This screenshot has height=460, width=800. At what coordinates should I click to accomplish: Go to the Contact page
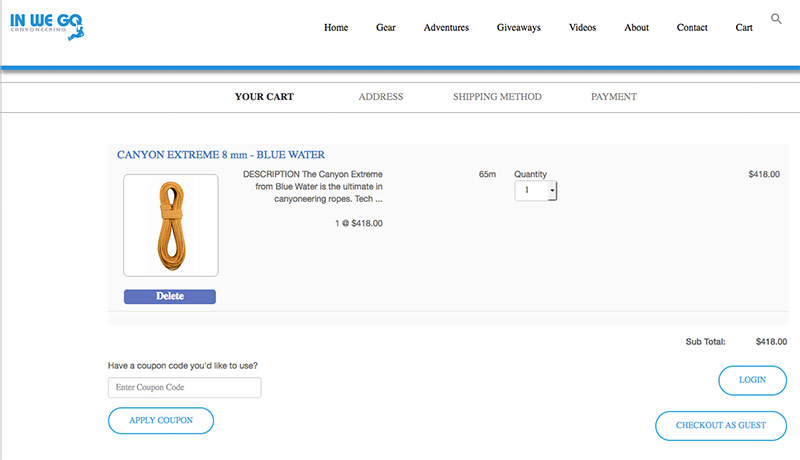tap(692, 28)
